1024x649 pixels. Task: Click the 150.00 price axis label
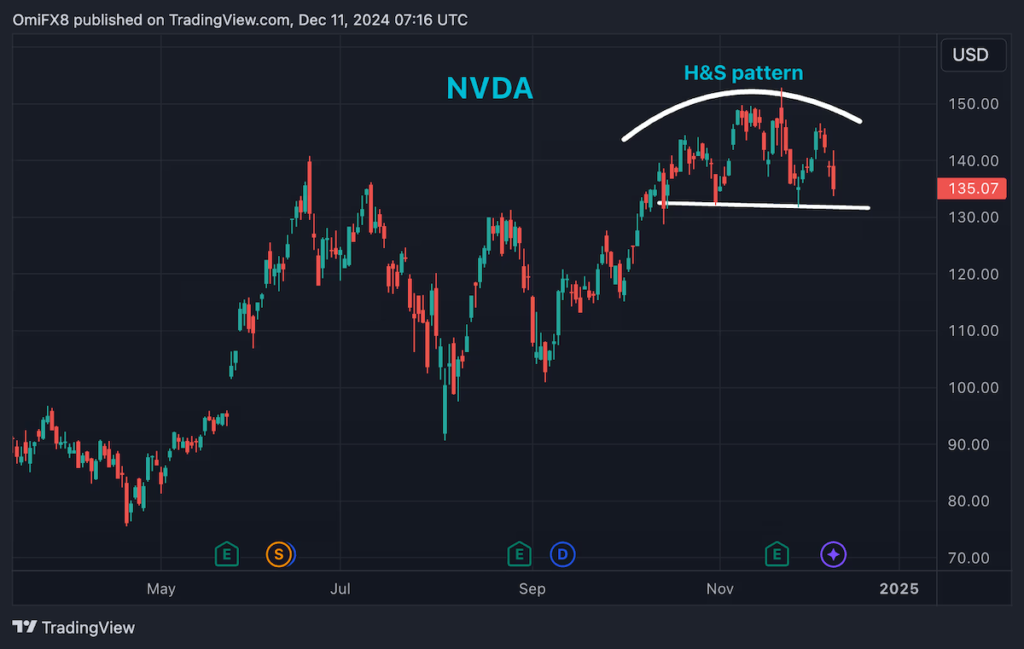click(x=973, y=104)
